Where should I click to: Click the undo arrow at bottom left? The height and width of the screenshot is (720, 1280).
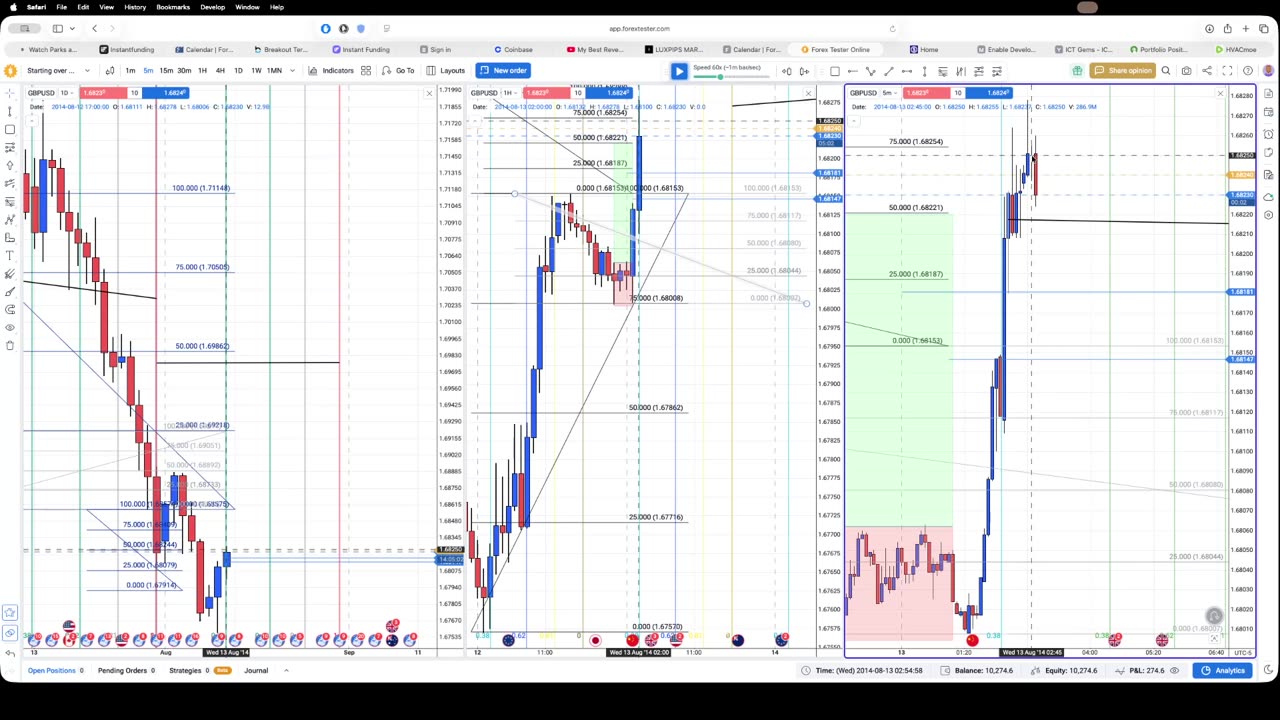(x=10, y=652)
